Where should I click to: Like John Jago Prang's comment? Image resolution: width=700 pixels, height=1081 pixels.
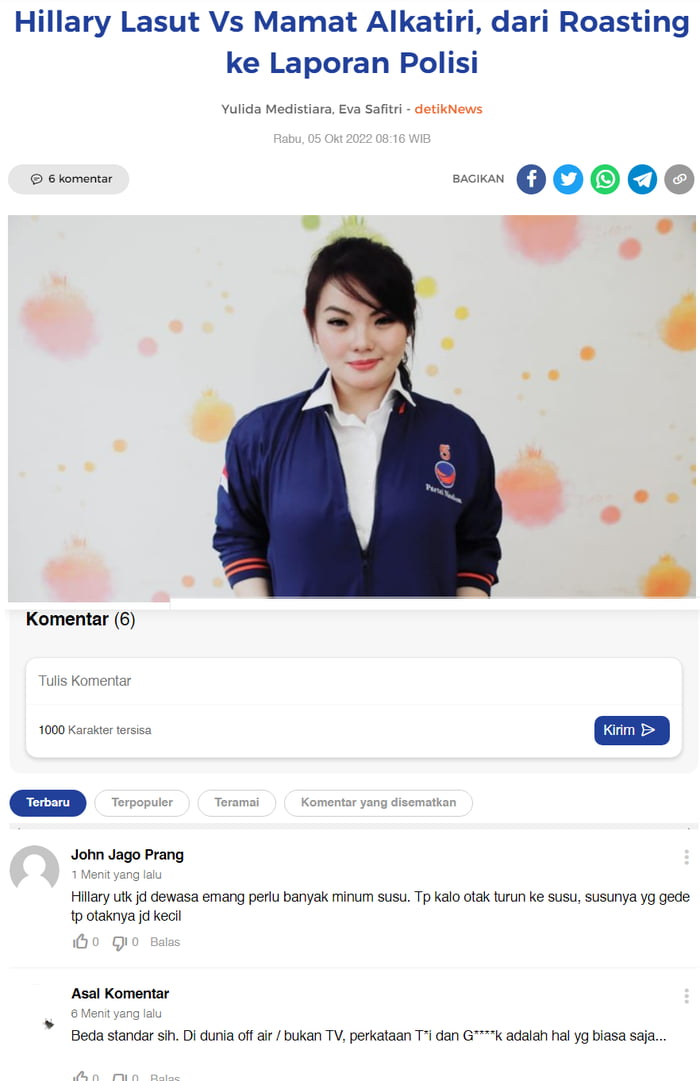[x=81, y=941]
